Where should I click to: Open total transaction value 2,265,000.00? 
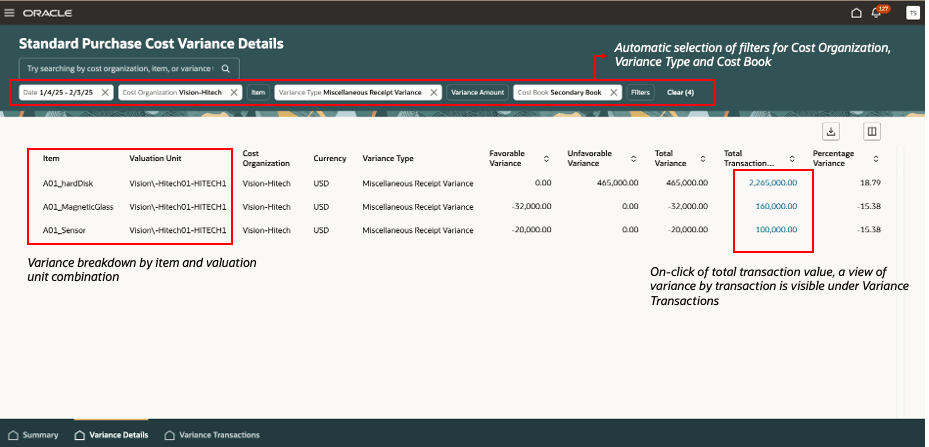tap(773, 183)
